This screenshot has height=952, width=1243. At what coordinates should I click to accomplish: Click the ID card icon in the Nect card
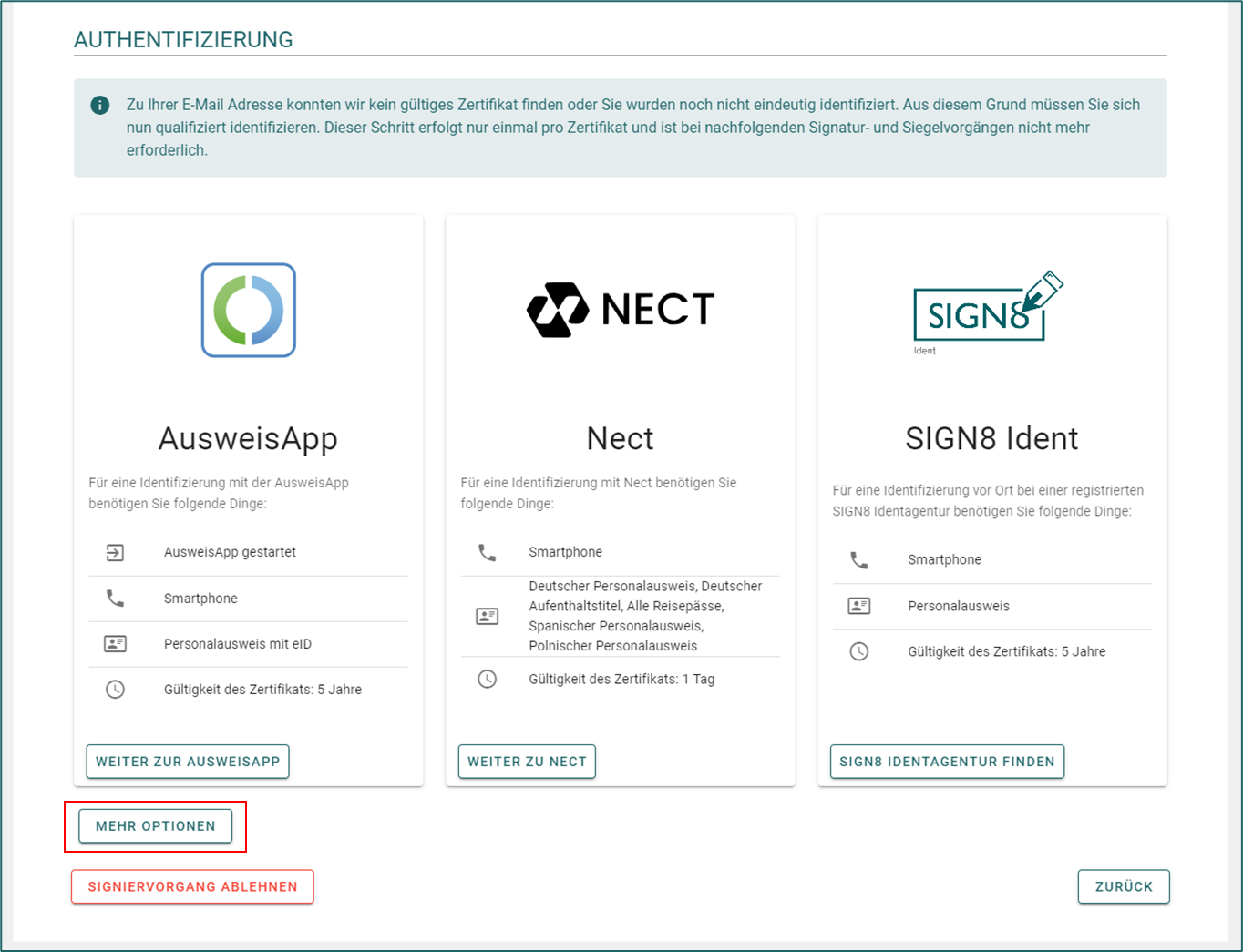pyautogui.click(x=488, y=617)
